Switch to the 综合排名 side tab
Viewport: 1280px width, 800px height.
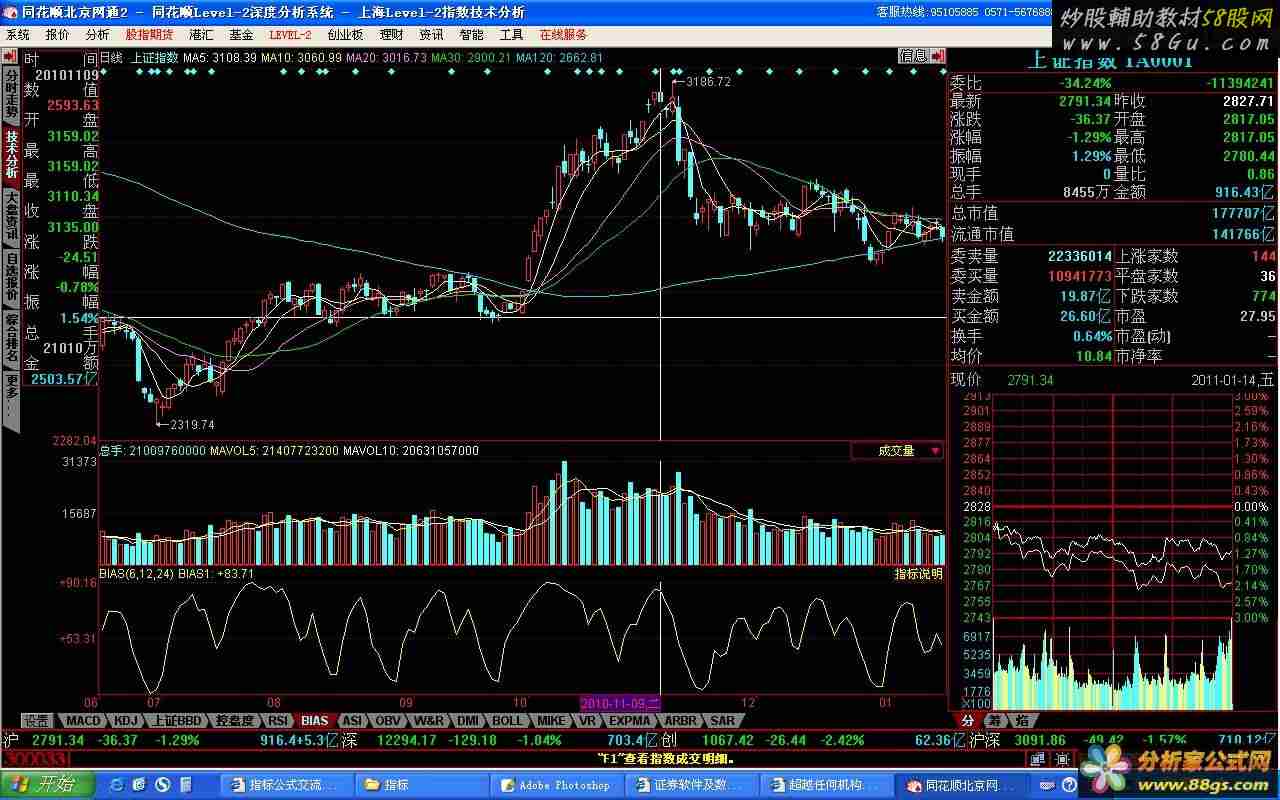tap(11, 340)
